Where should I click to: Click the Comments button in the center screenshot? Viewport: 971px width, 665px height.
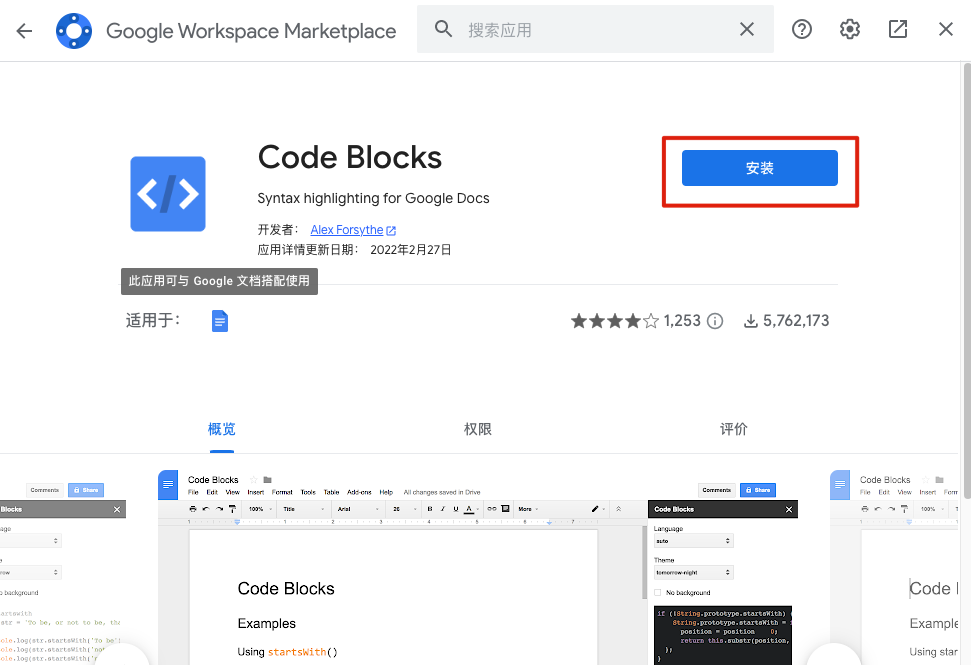click(716, 490)
